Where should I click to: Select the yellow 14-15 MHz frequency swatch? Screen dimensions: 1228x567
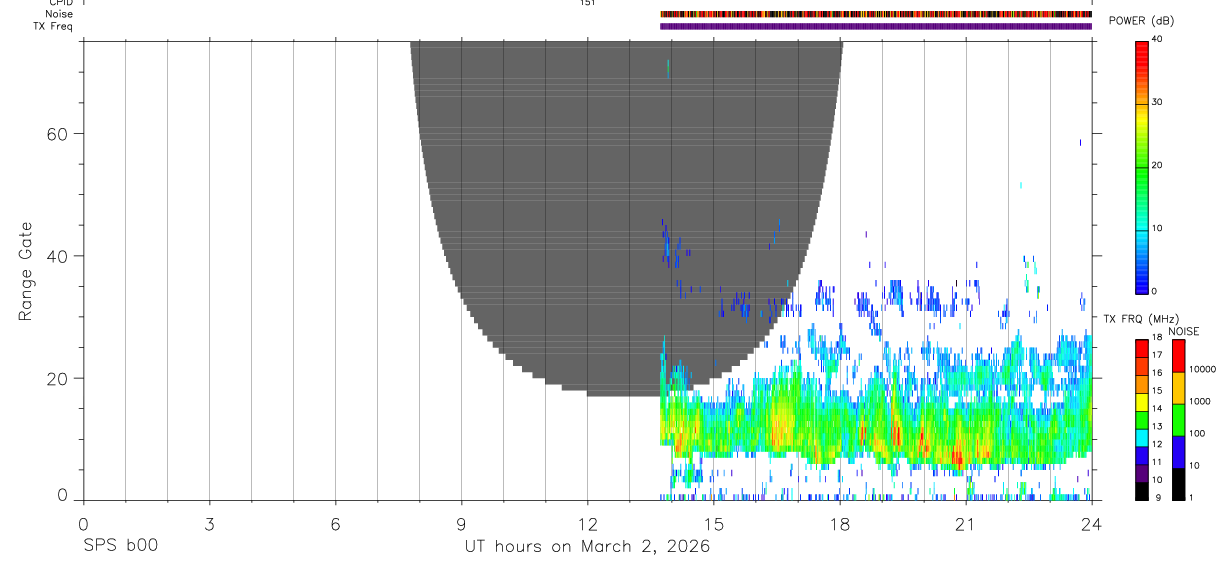click(x=1141, y=402)
